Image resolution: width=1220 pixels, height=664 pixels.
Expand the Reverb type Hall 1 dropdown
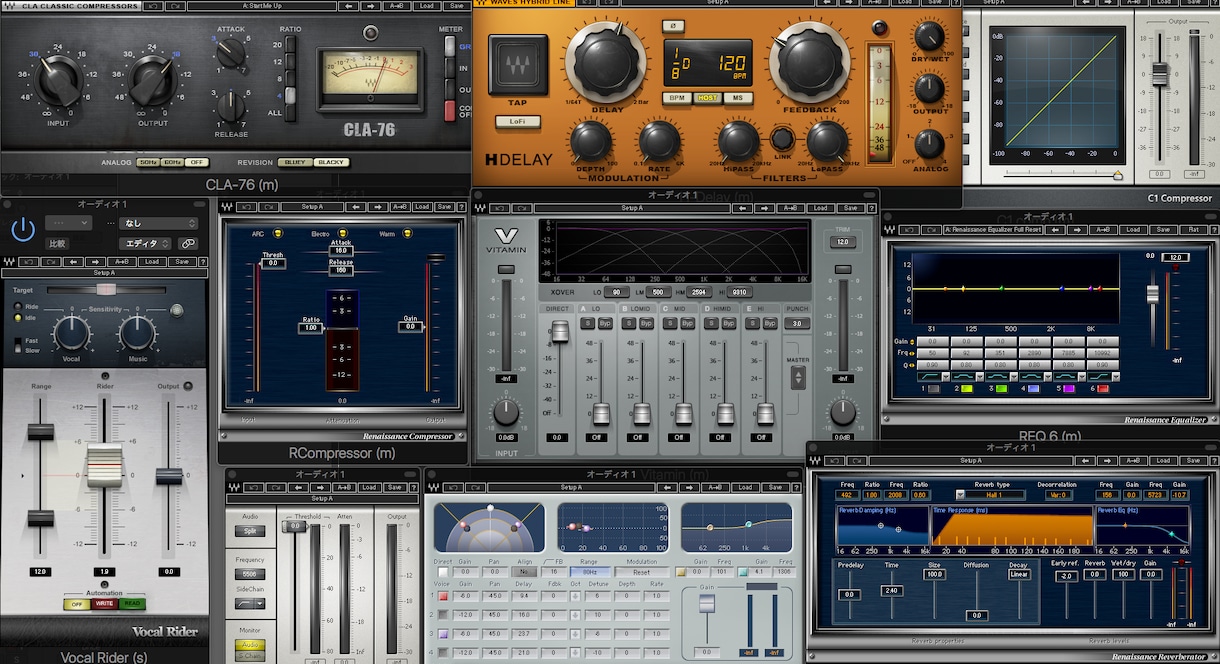pos(990,495)
